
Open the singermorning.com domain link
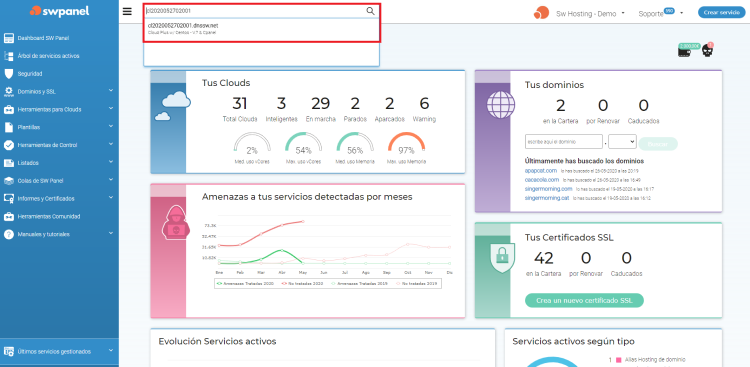(548, 189)
